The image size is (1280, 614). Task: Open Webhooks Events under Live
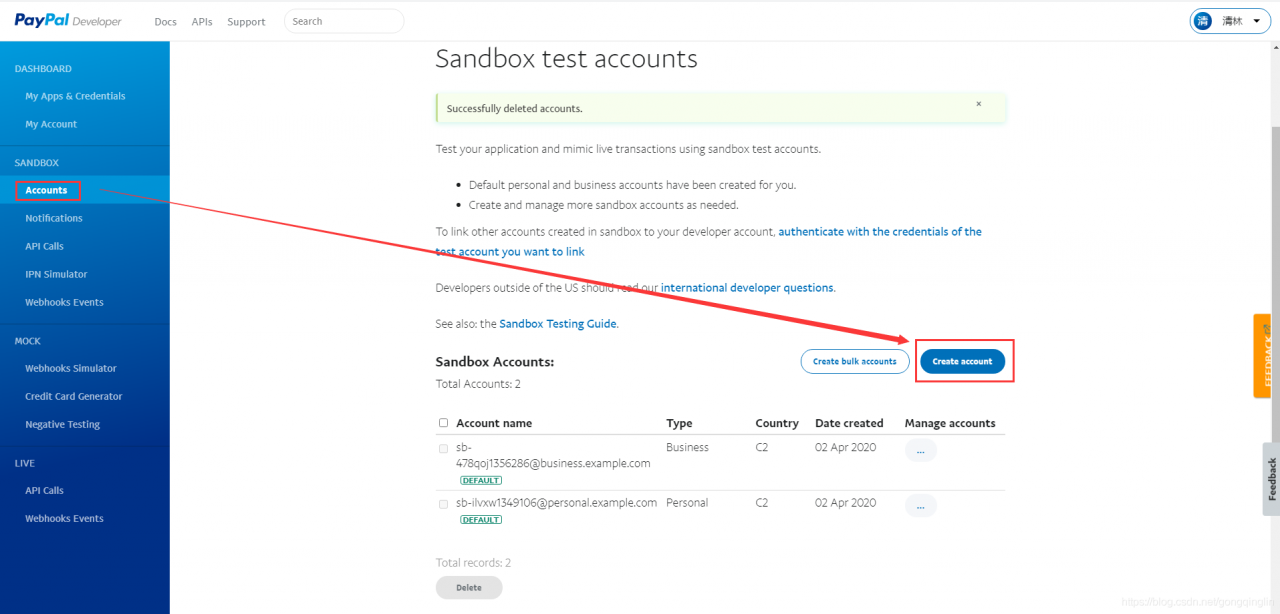pos(64,518)
